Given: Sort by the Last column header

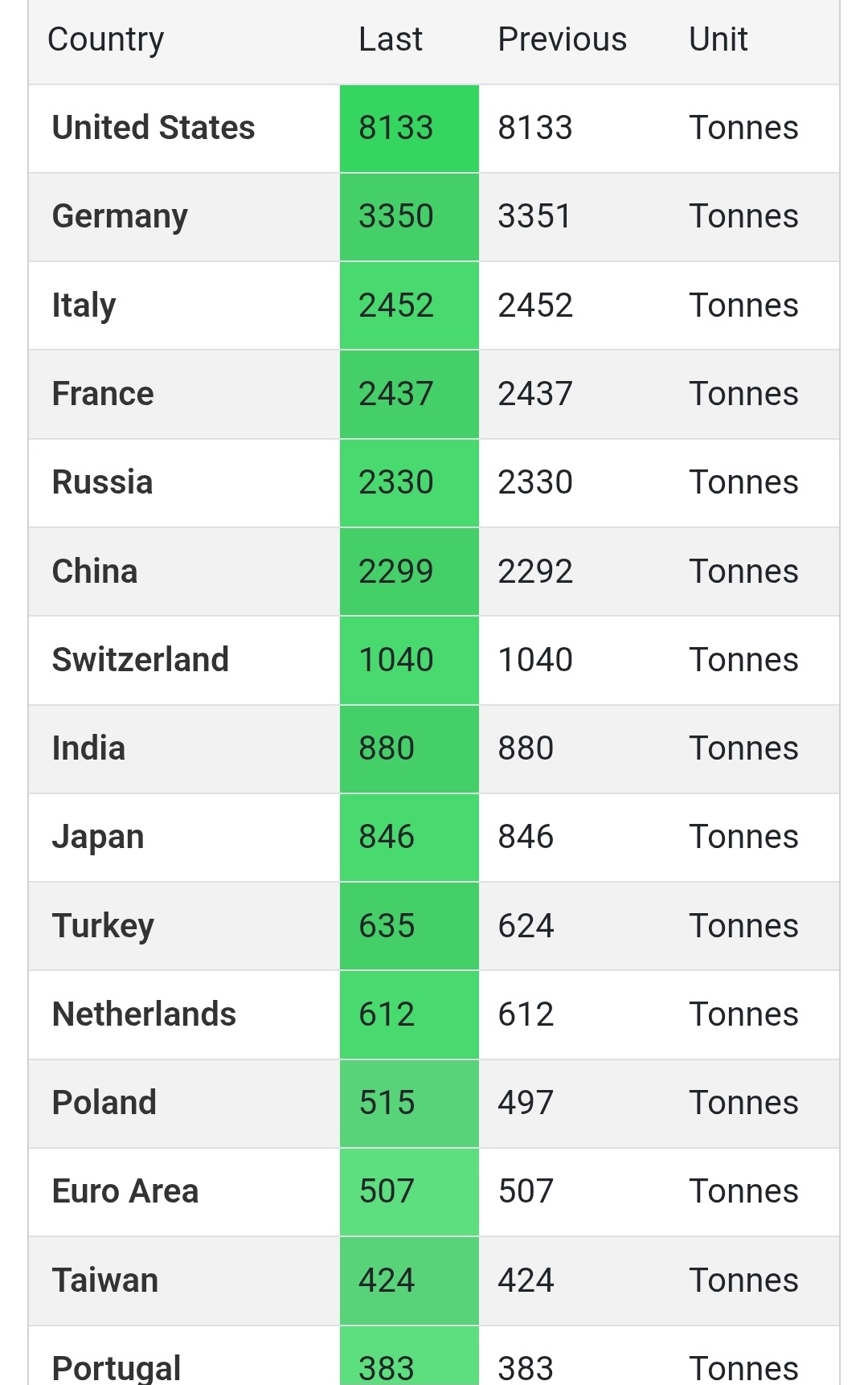Looking at the screenshot, I should (391, 39).
